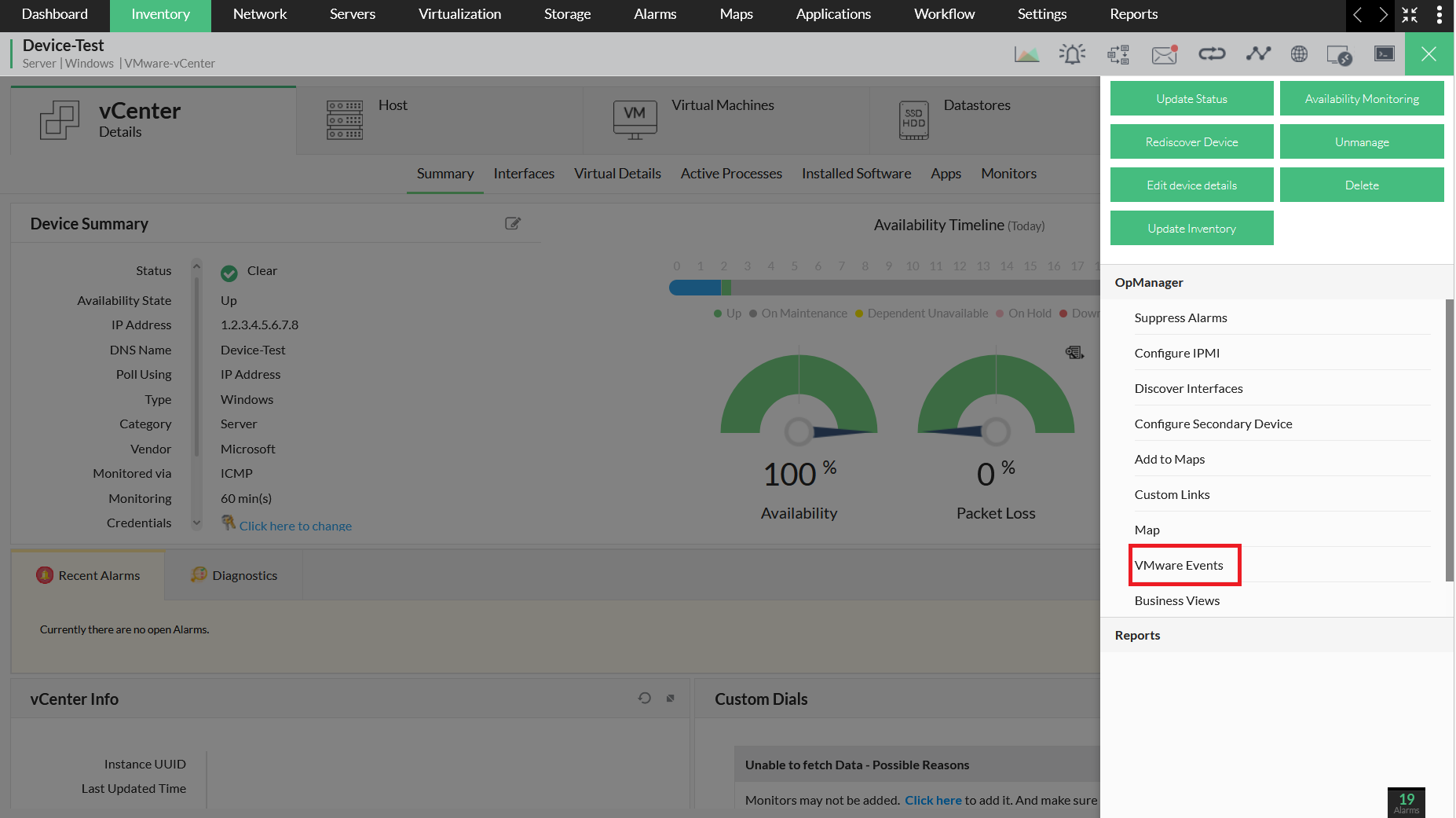The image size is (1456, 818).
Task: Open the performance graphs icon in device toolbar
Action: 1026,54
